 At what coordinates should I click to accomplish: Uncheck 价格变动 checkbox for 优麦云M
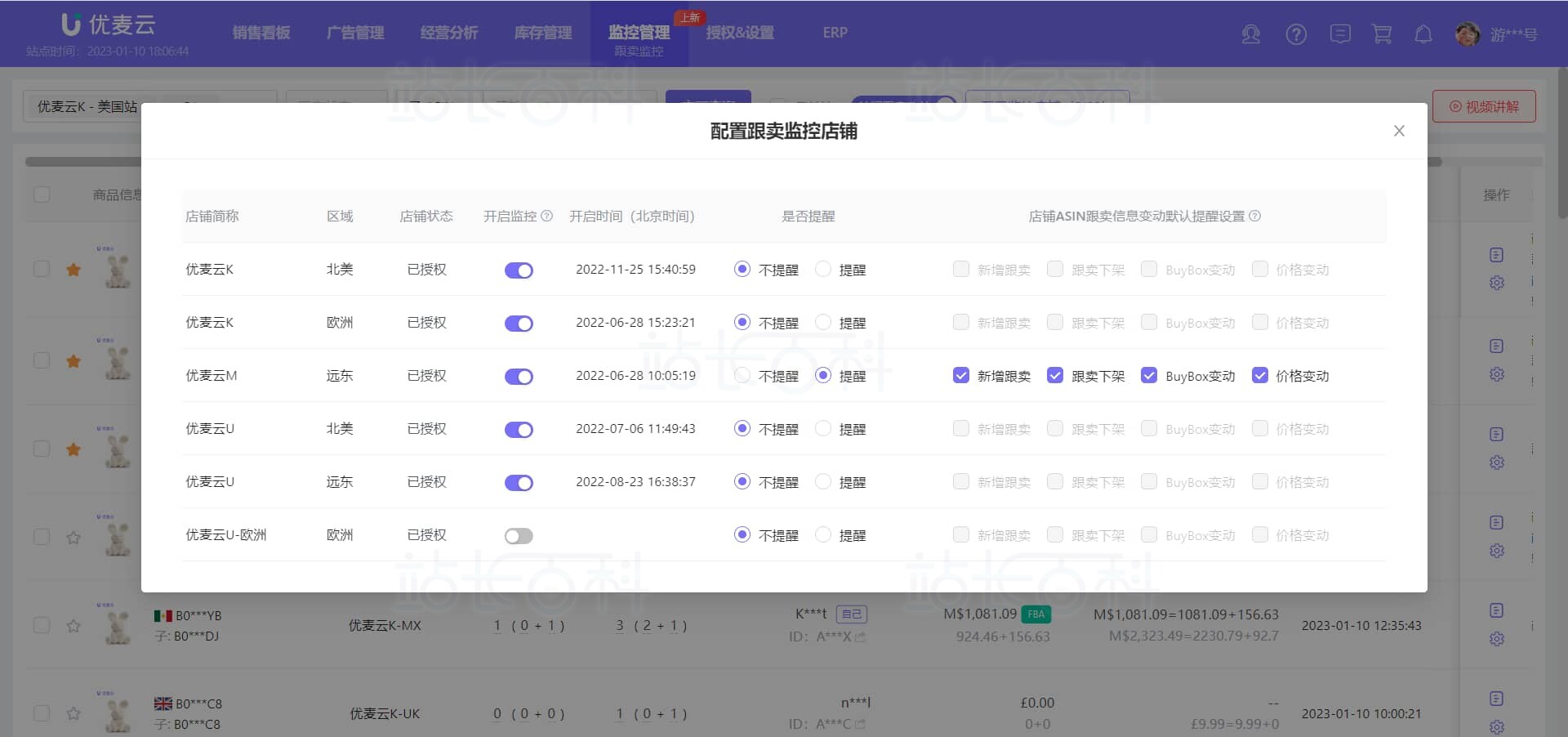pos(1260,376)
